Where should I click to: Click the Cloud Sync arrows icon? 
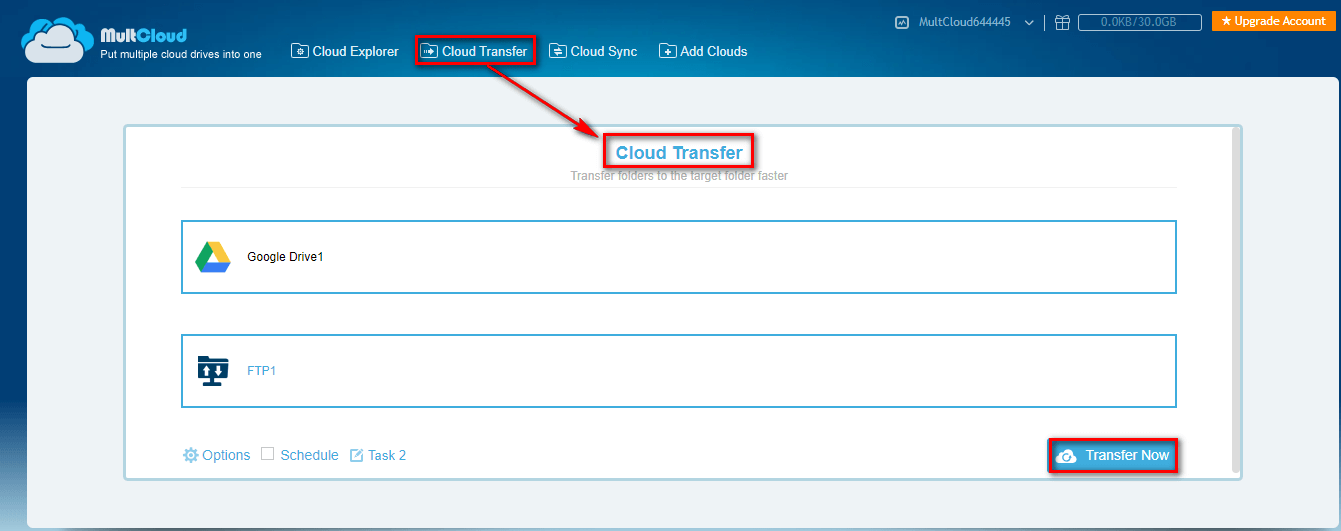[558, 51]
